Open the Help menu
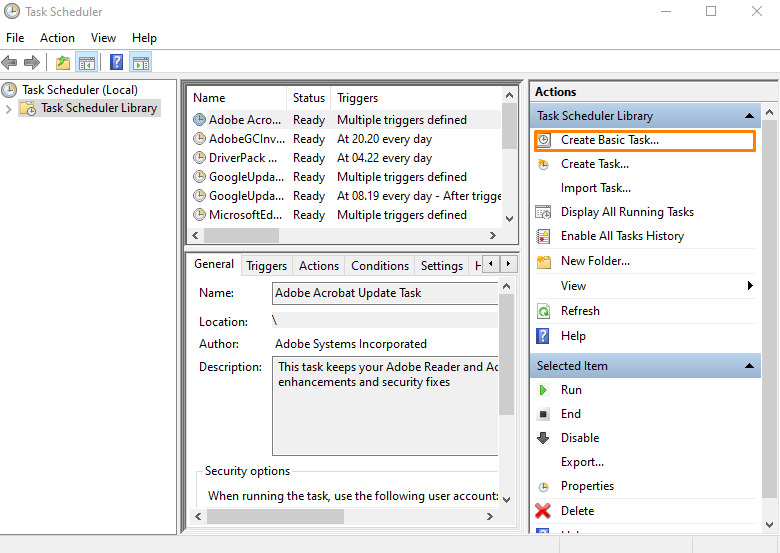This screenshot has height=553, width=780. click(144, 38)
